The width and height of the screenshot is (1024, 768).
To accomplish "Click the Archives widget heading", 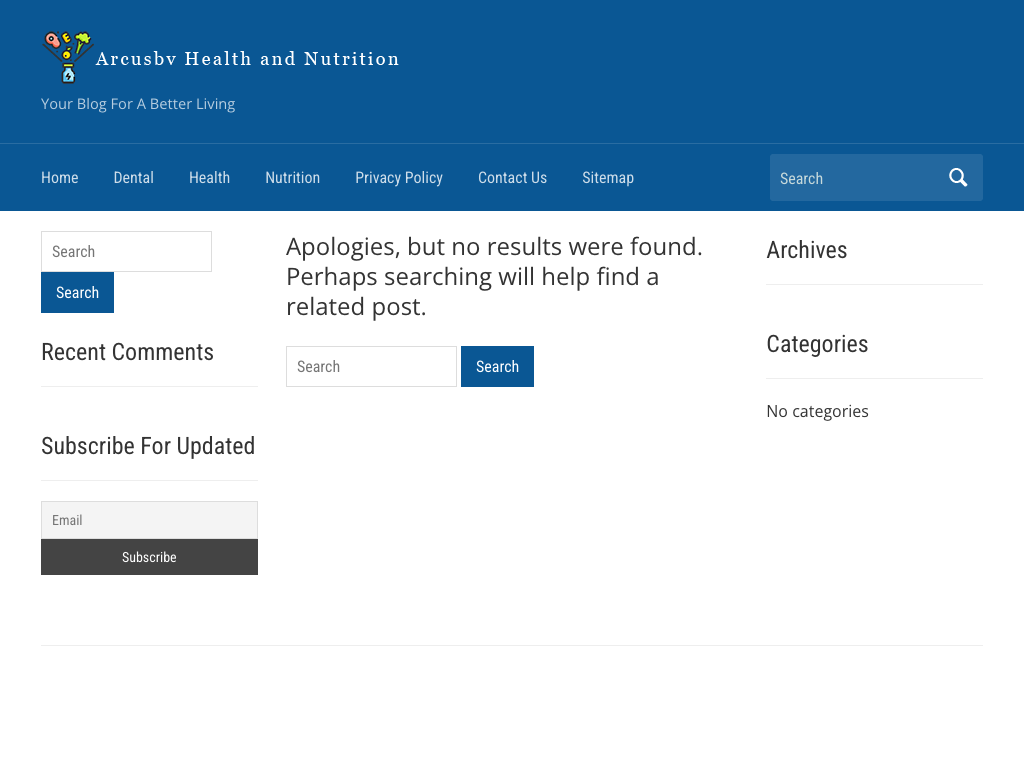I will (806, 250).
